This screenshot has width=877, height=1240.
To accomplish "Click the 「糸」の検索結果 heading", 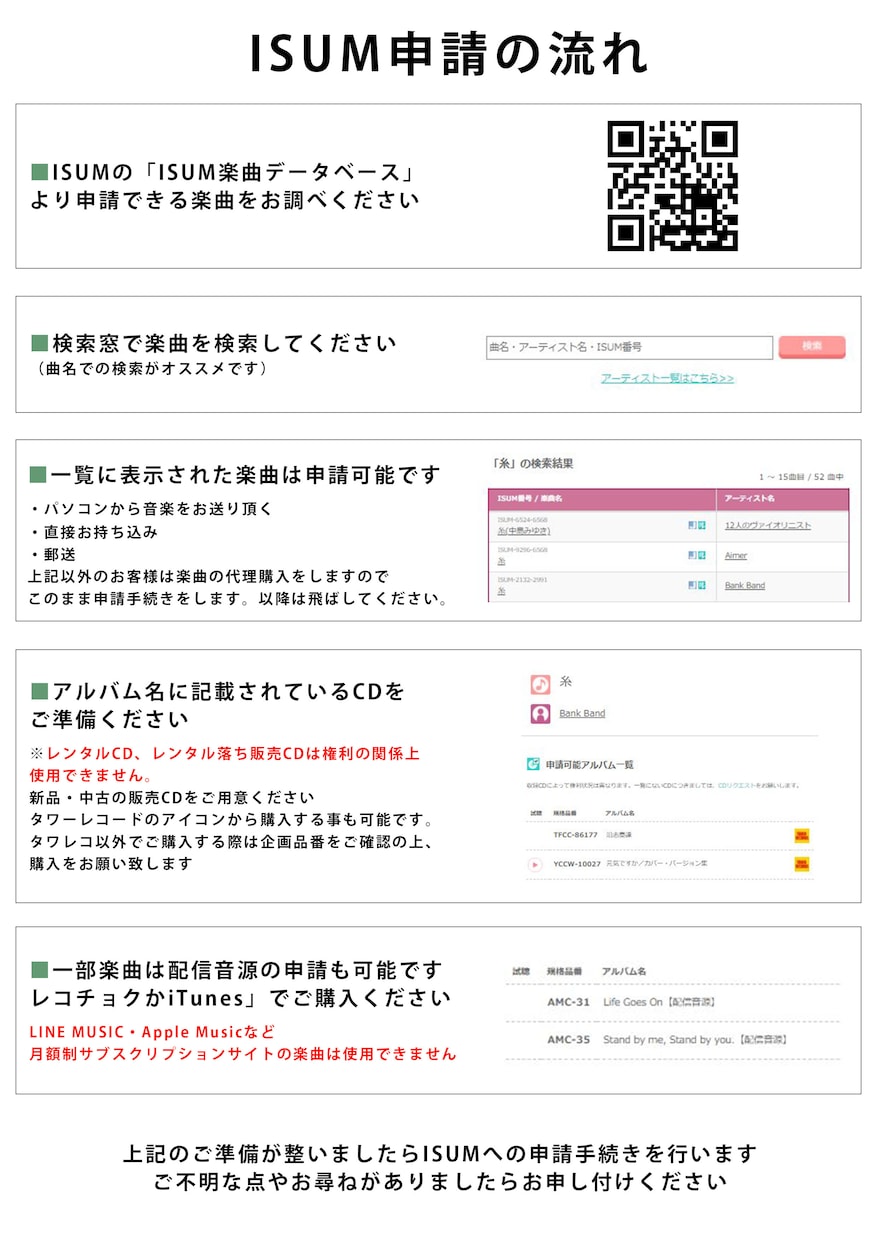I will click(x=533, y=464).
